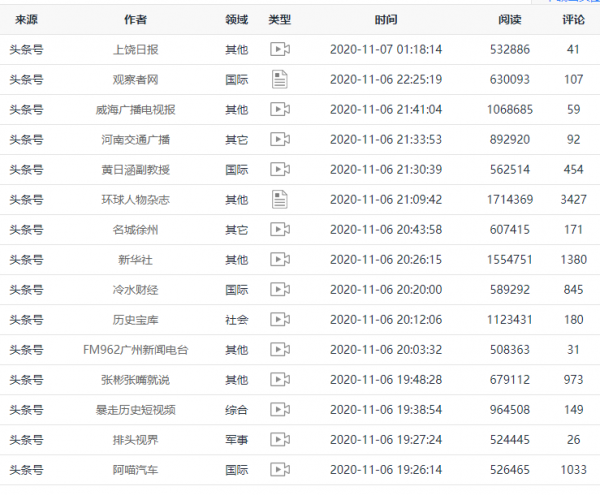
Task: Click the video icon in 排头视界 row
Action: coord(280,440)
